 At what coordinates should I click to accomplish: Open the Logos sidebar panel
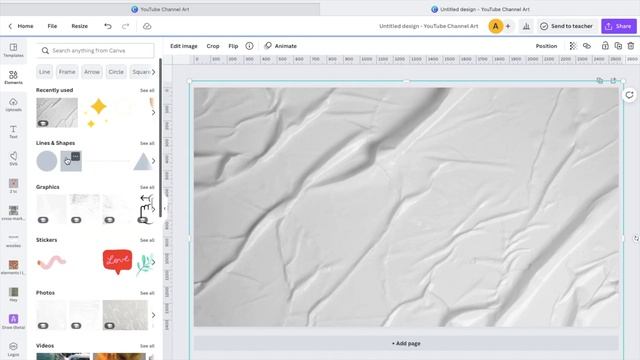pos(13,349)
